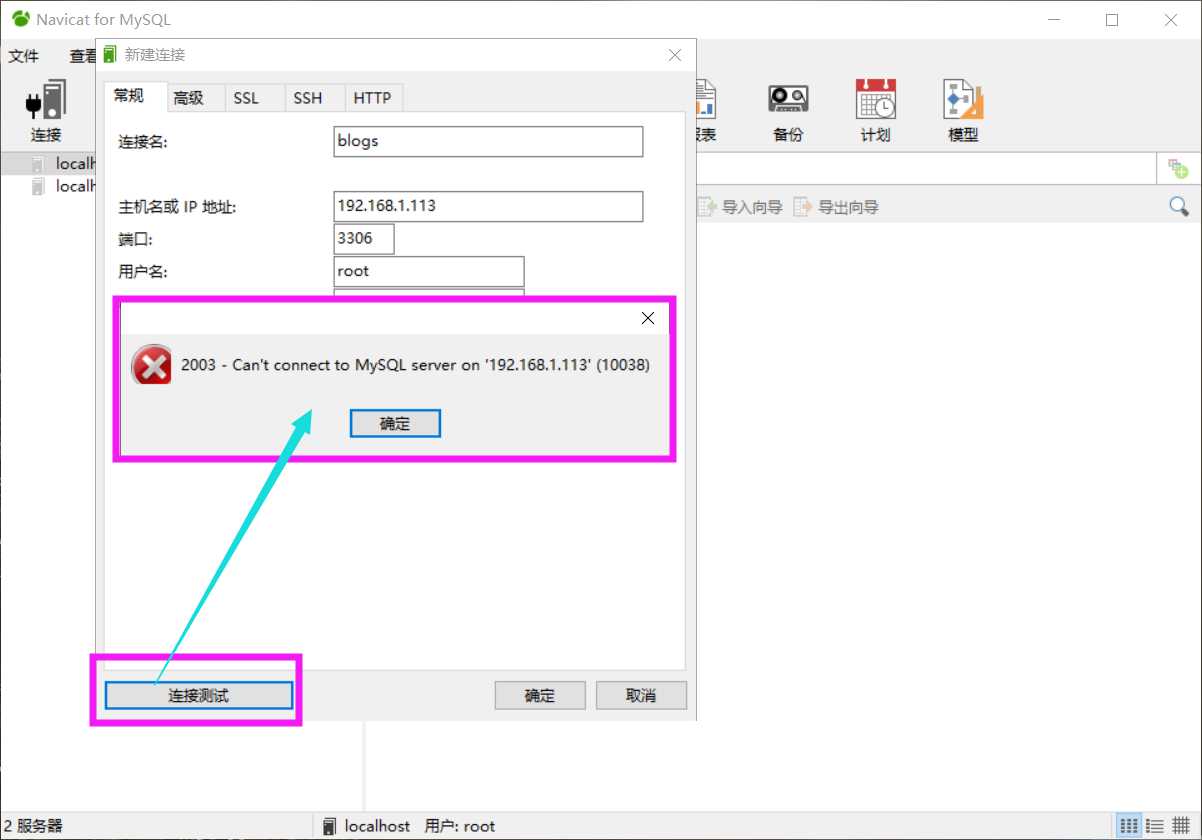Maximize the Navicat main window
The image size is (1202, 840).
(1112, 19)
